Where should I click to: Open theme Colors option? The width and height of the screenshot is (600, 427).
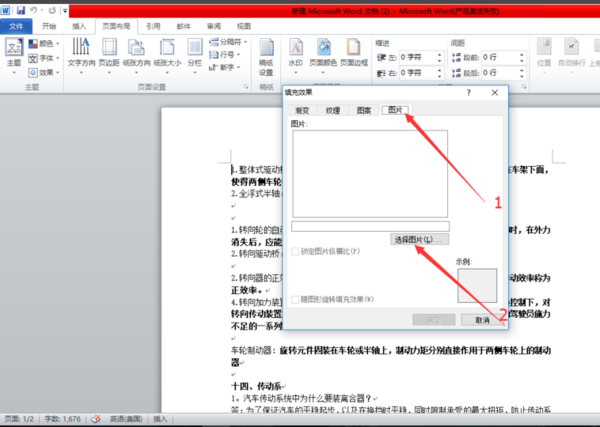click(x=44, y=44)
